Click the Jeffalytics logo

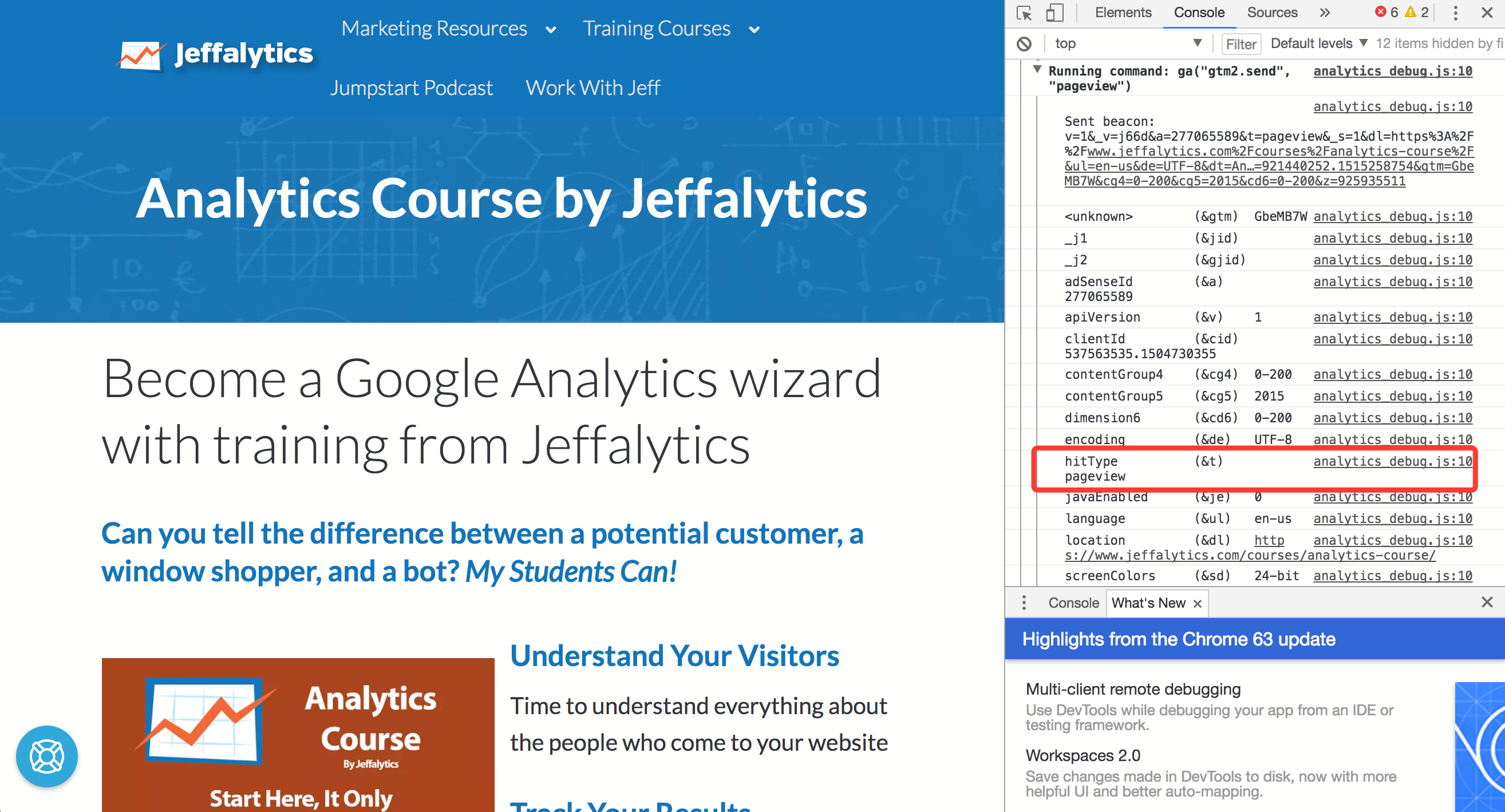tap(215, 54)
